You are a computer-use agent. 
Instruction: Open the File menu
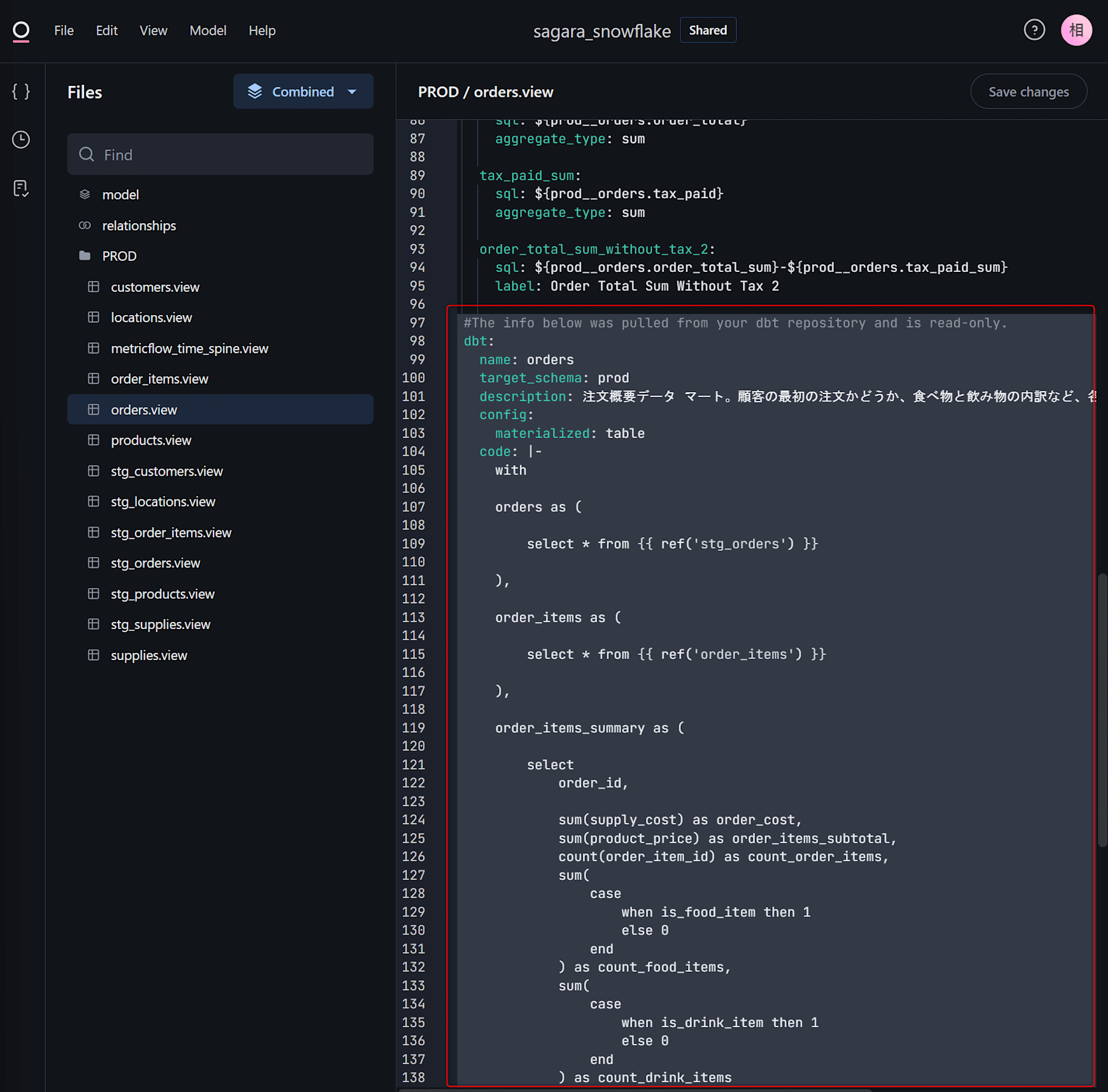tap(64, 30)
